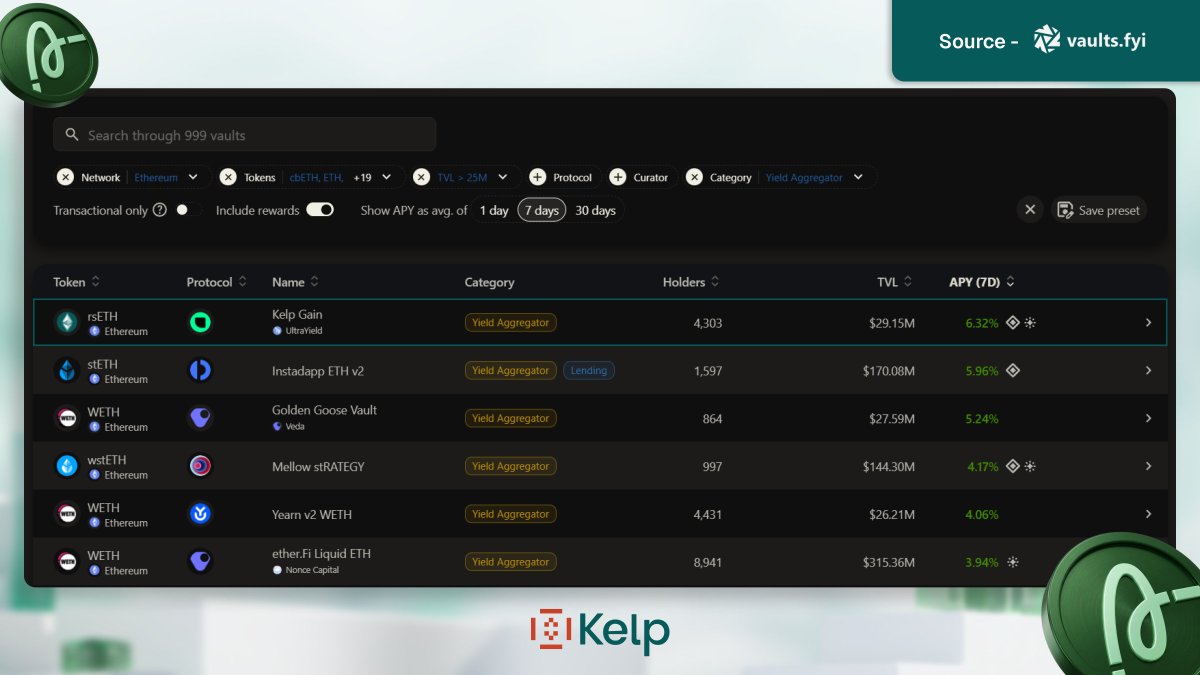Open the Mellow stRATEGY vault
Screen dimensions: 1200x675
(318, 466)
